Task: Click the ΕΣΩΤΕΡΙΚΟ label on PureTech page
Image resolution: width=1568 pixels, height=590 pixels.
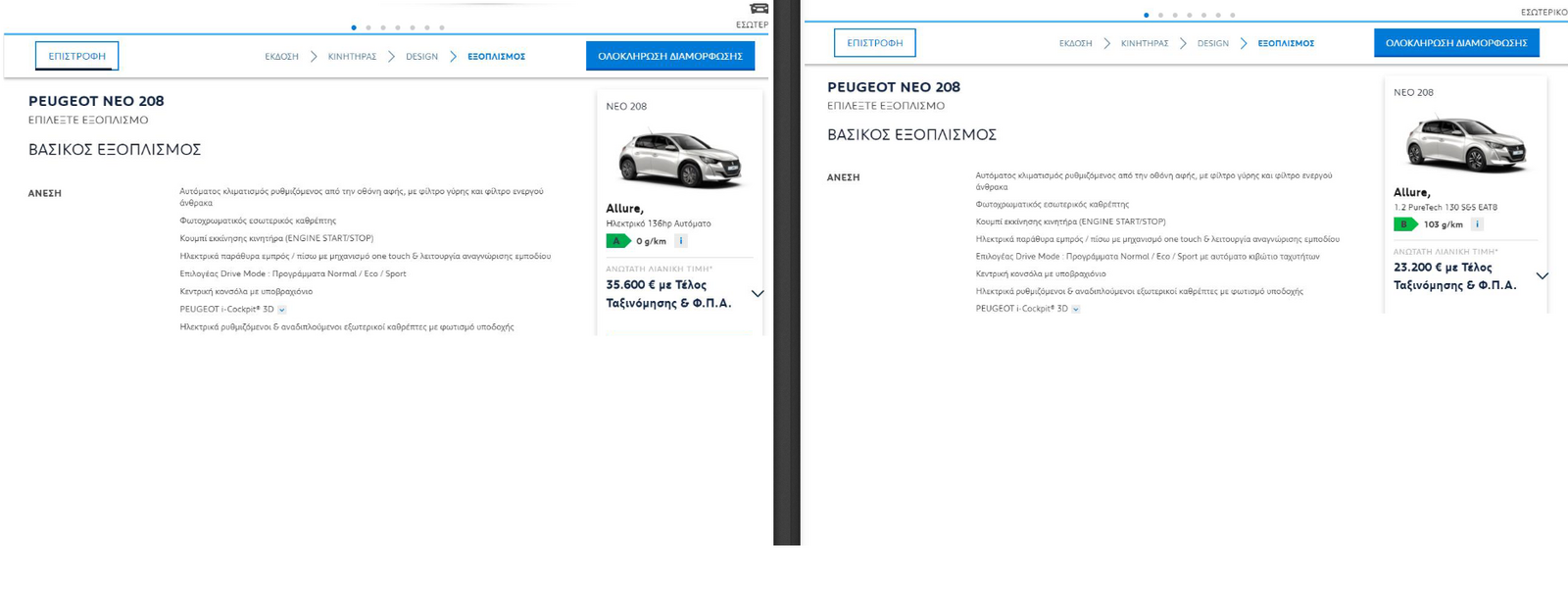Action: pos(1543,13)
